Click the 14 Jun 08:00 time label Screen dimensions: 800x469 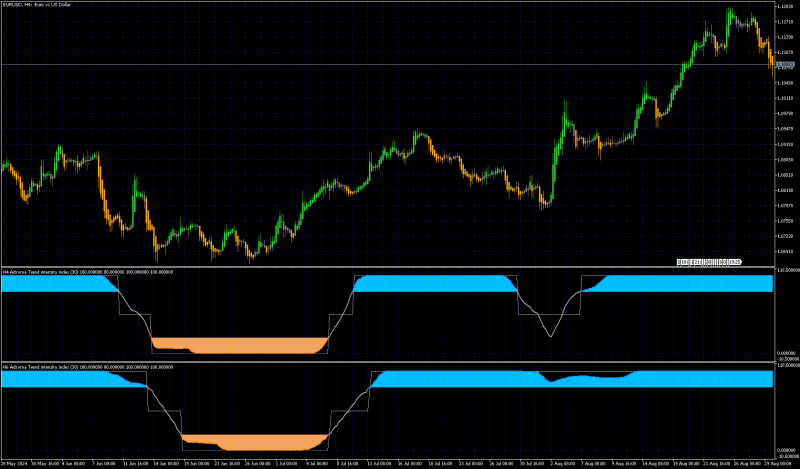(166, 463)
